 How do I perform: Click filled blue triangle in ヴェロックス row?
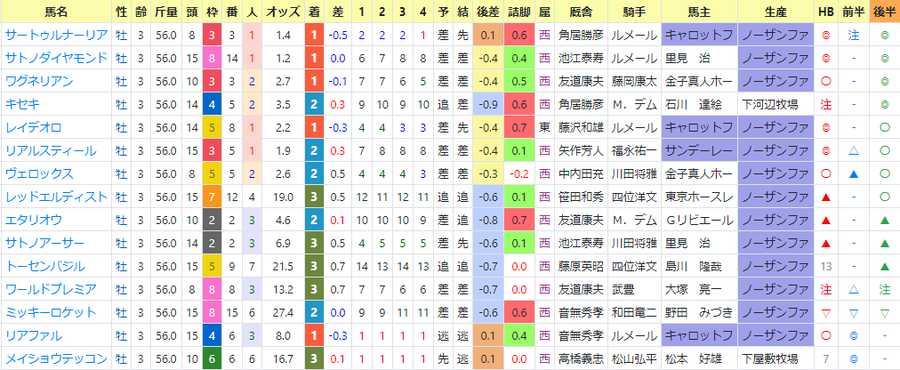[x=854, y=174]
